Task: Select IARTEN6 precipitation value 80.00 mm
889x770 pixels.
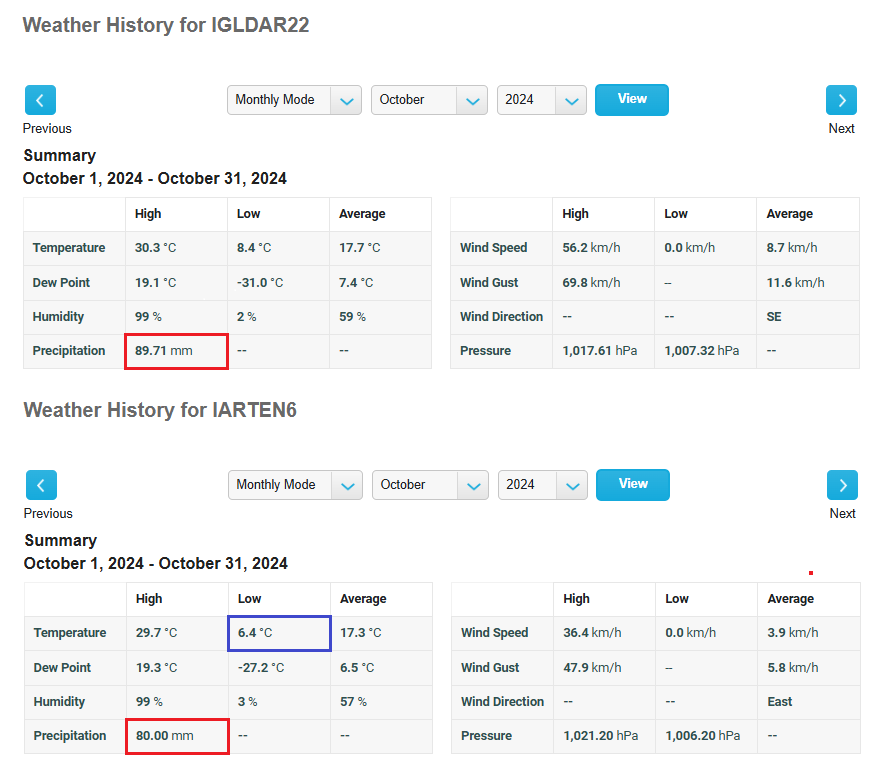Action: coord(164,736)
